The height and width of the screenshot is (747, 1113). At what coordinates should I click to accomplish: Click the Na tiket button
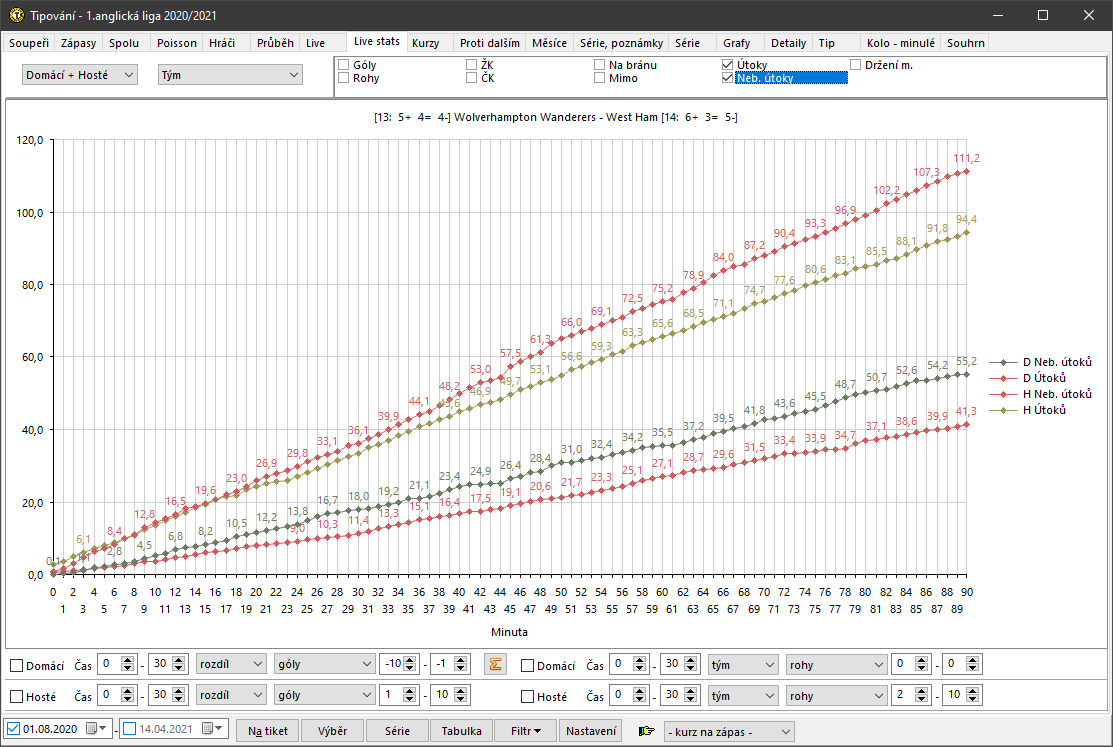coord(268,731)
